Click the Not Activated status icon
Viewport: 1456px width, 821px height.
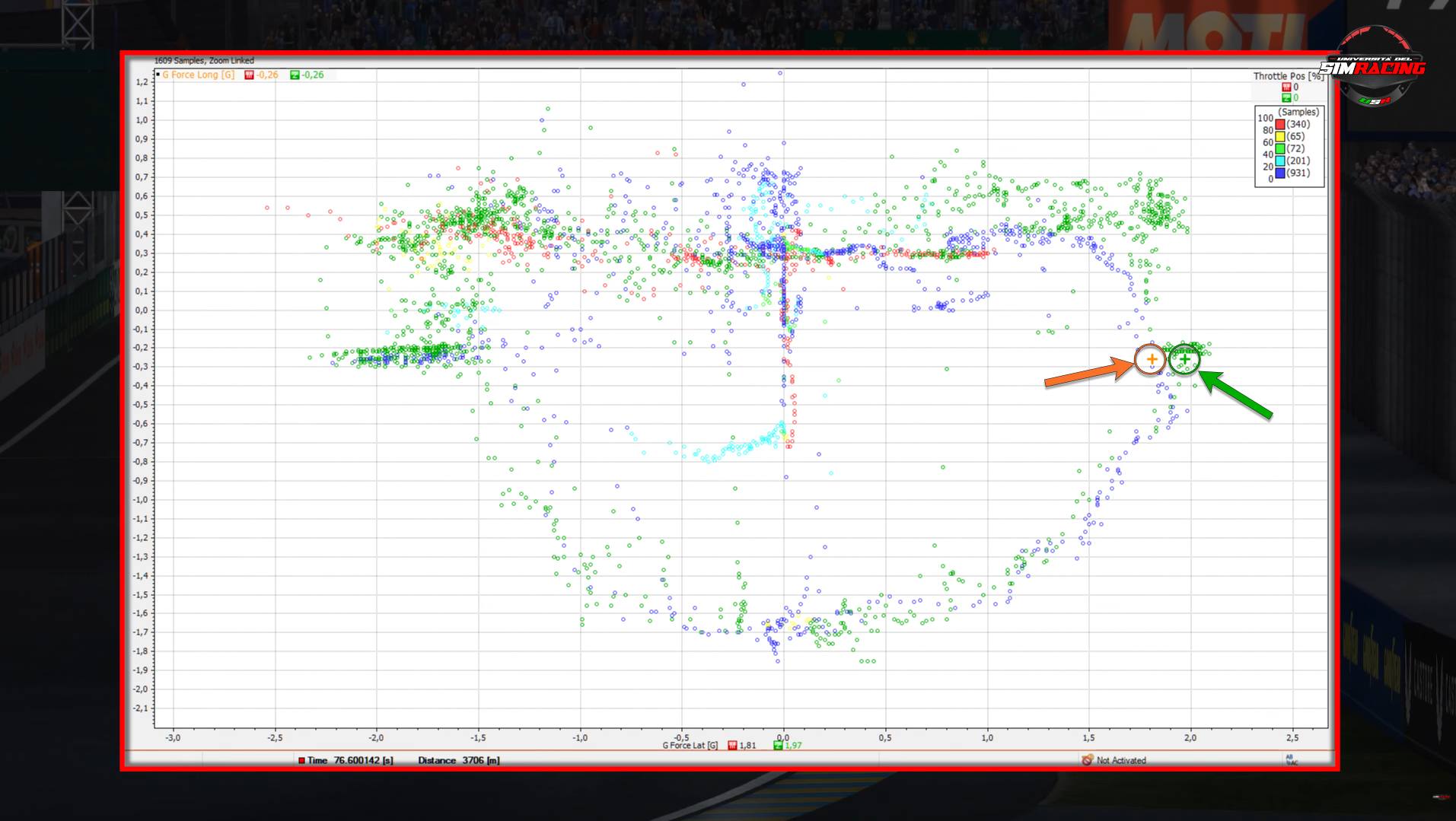(x=1087, y=760)
